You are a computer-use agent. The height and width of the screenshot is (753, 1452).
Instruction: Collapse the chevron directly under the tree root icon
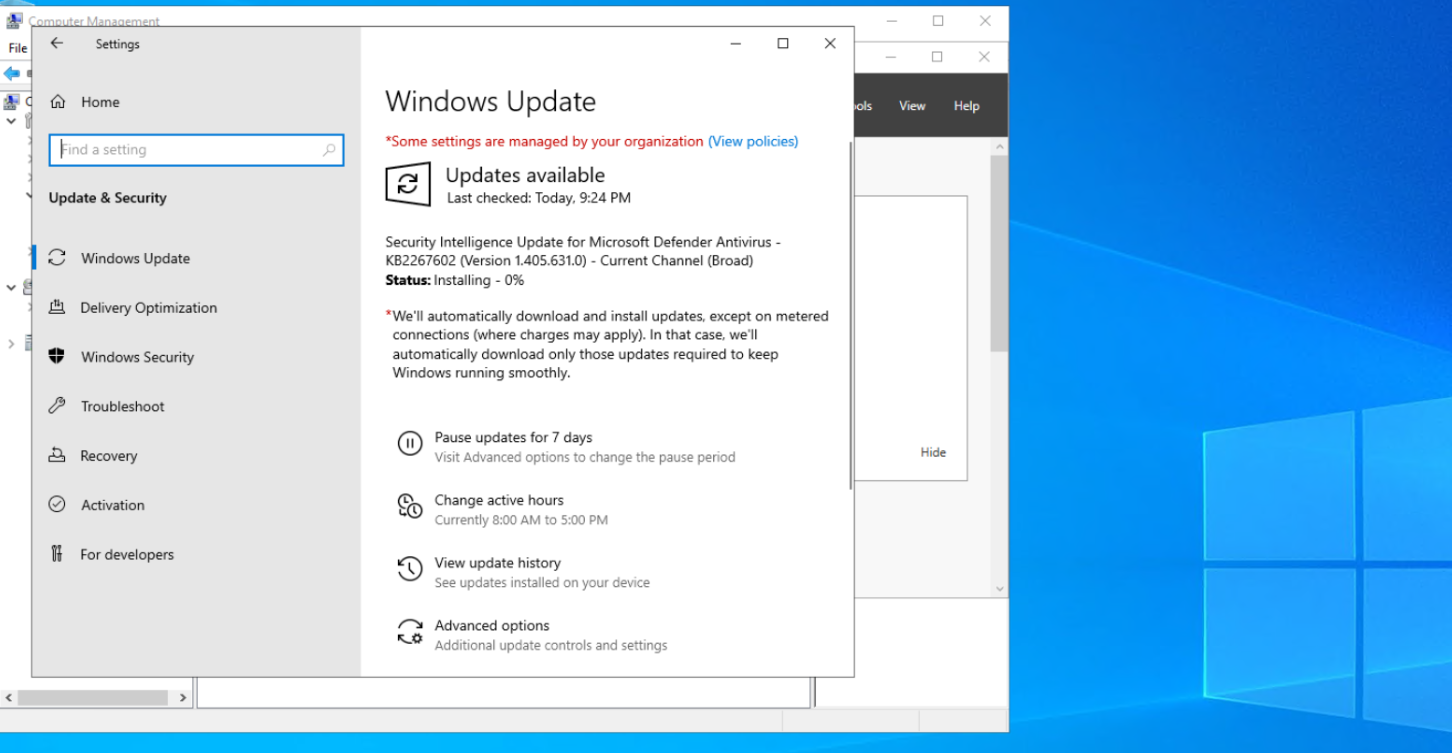[x=11, y=121]
